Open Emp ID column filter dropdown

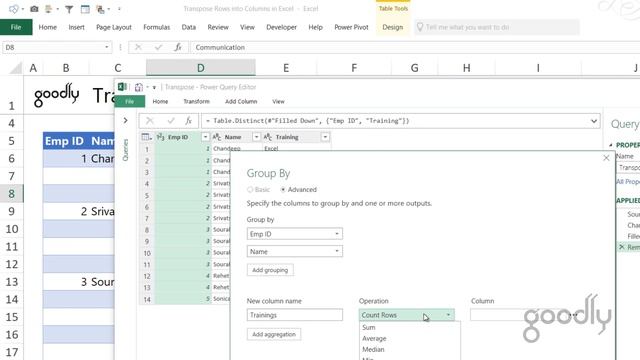[x=205, y=137]
